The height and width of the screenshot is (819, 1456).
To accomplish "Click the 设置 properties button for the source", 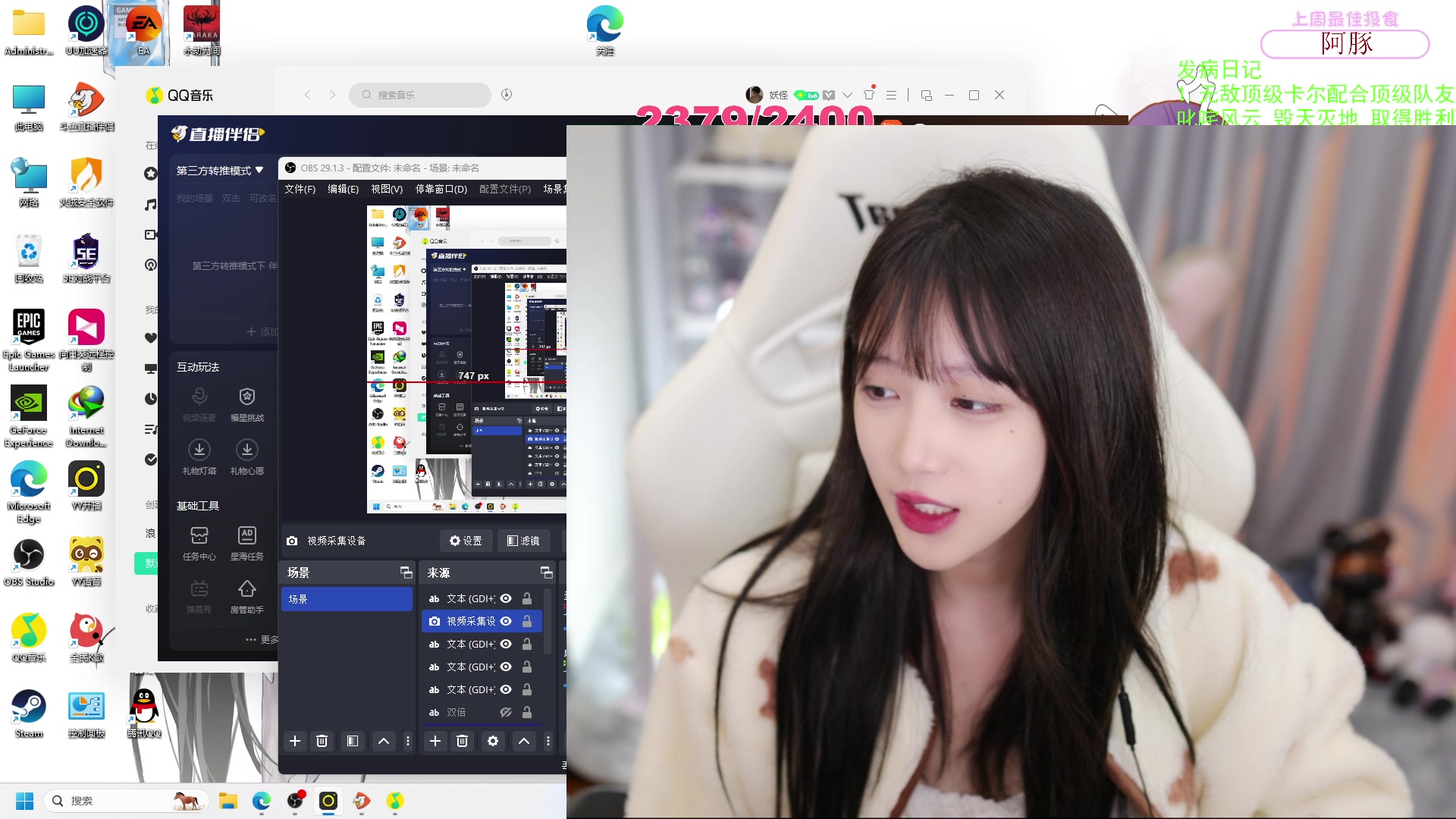I will pos(466,541).
